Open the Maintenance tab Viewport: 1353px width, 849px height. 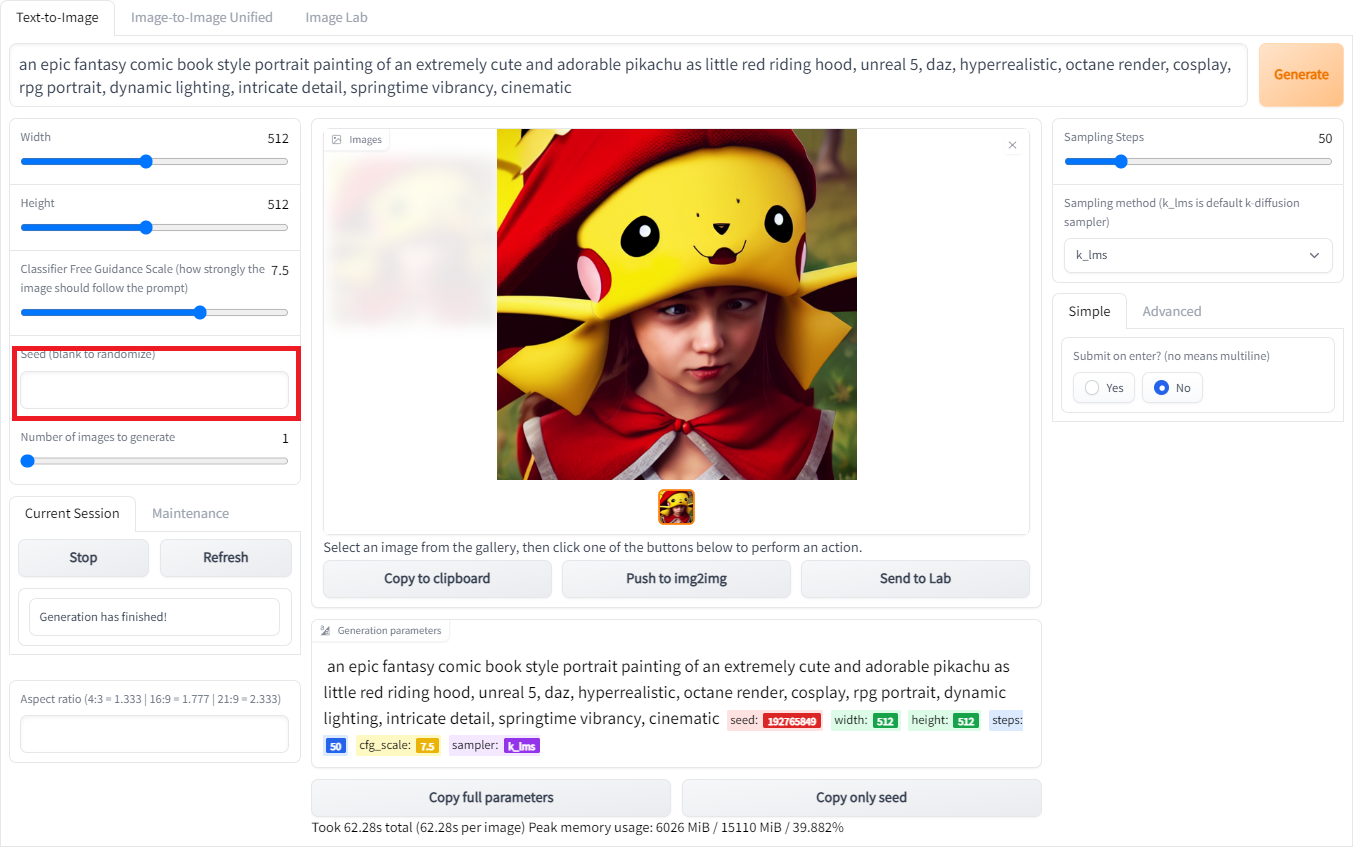pos(190,513)
